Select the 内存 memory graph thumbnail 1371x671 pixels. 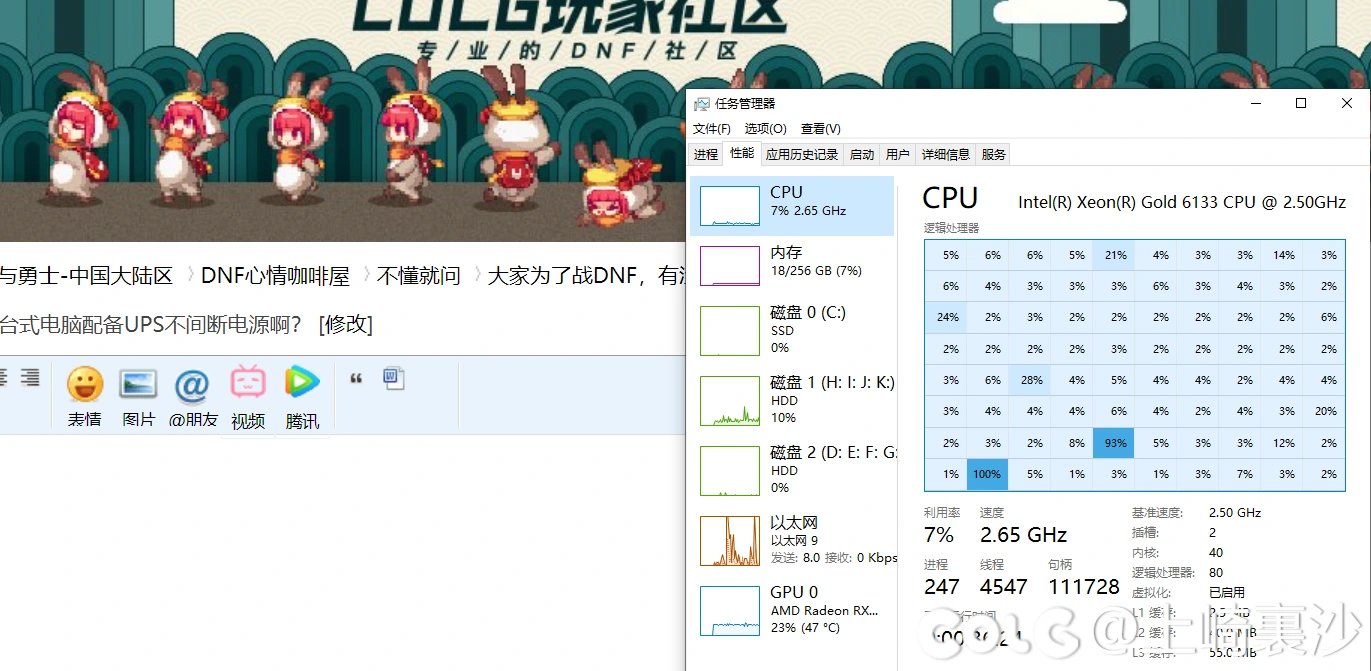coord(730,266)
